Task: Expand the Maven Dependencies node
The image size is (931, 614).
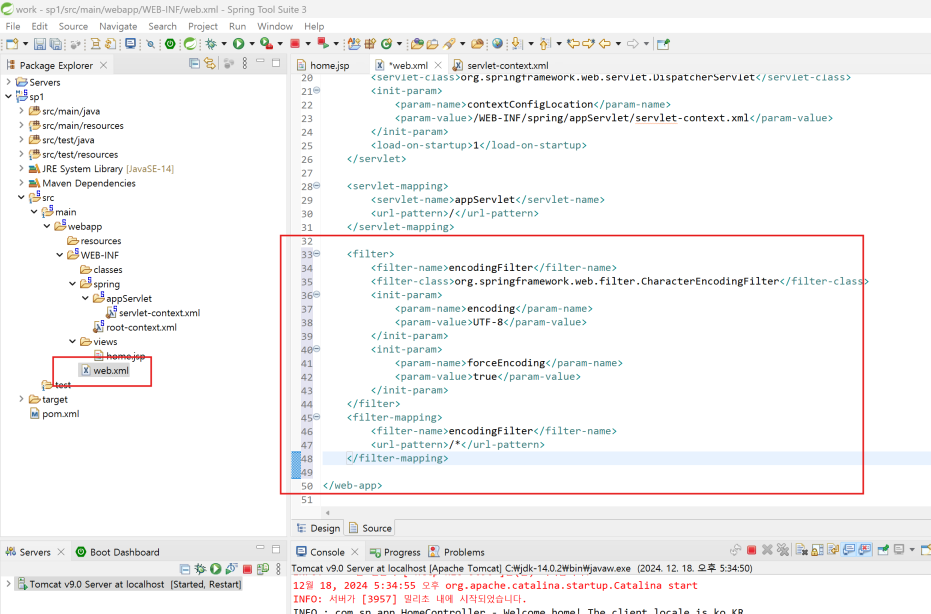Action: 21,183
